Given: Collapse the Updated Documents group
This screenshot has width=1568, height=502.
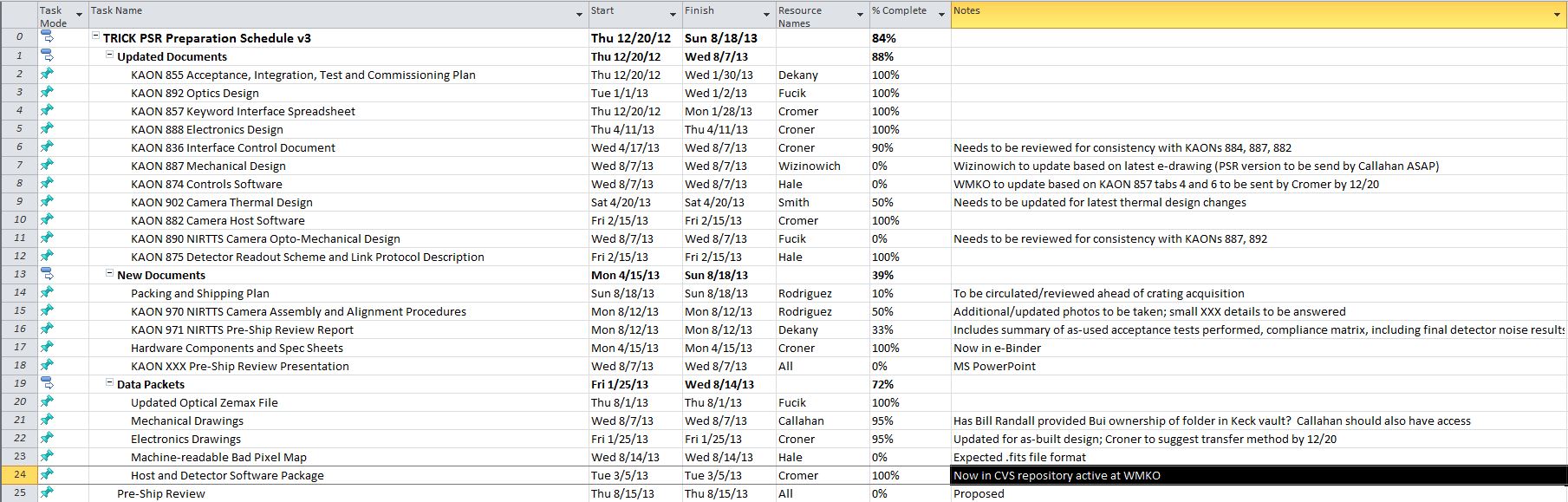Looking at the screenshot, I should 110,55.
